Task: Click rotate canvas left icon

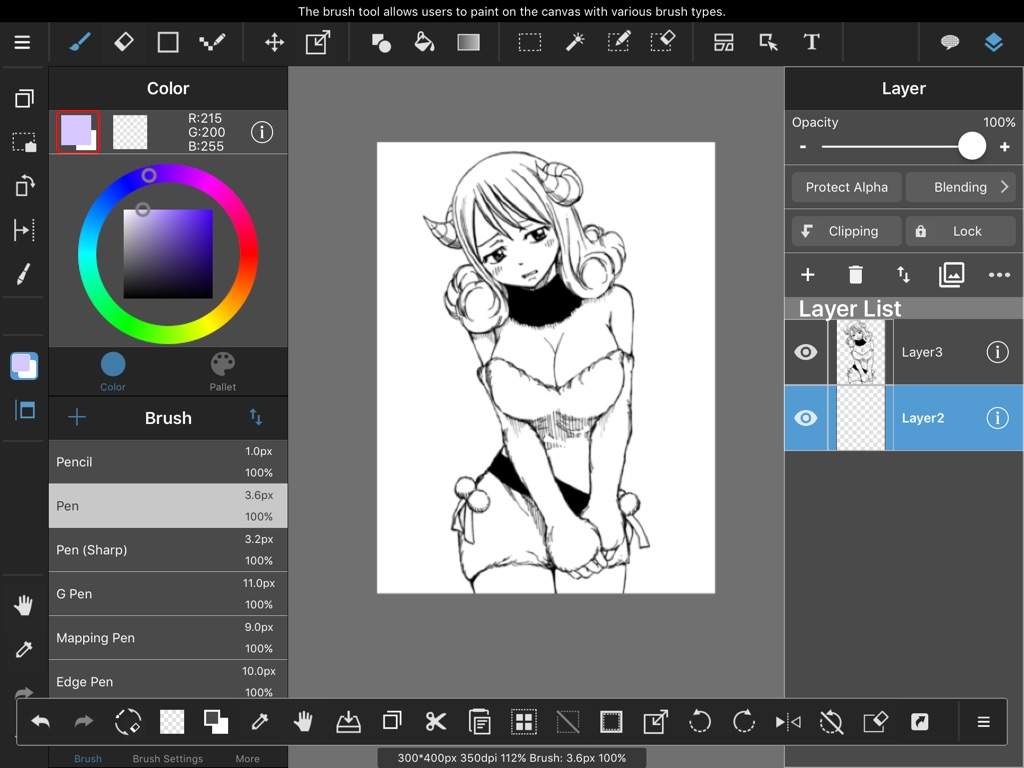Action: coord(699,722)
